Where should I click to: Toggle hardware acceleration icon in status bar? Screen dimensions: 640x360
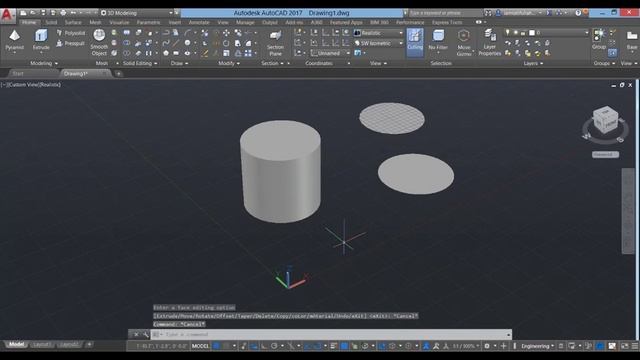[600, 346]
